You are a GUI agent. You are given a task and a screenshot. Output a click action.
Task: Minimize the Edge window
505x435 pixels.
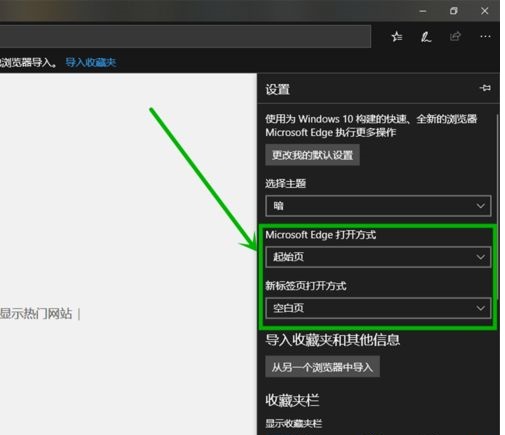(x=423, y=11)
